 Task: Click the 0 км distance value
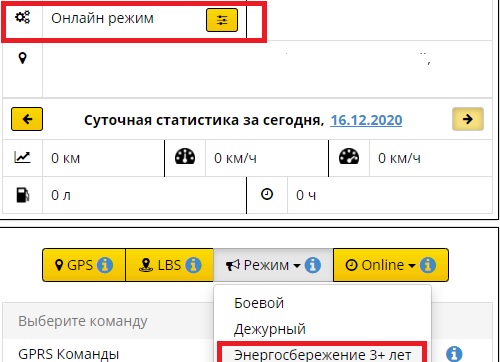pos(66,158)
